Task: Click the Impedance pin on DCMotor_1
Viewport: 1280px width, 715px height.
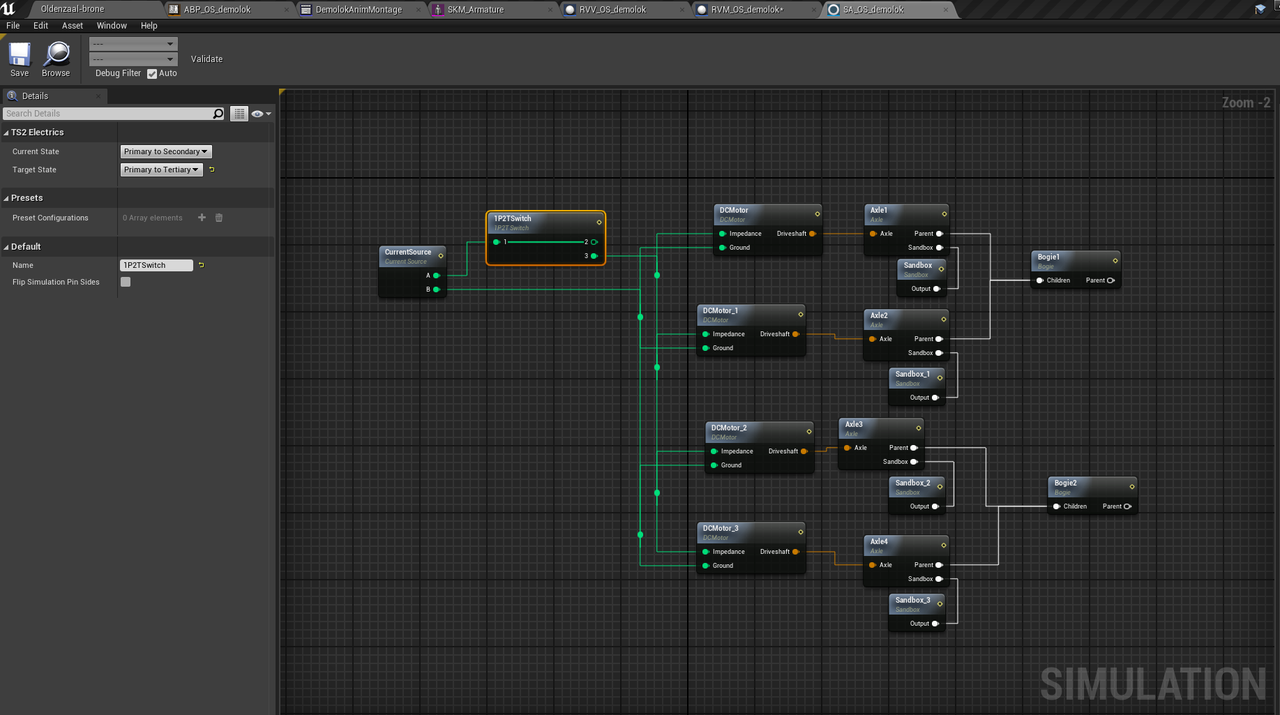Action: (705, 334)
